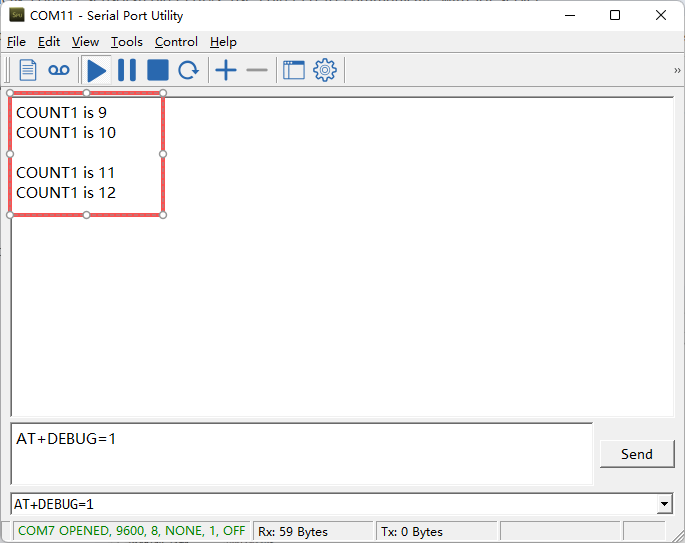Open the Edit menu

click(x=49, y=42)
